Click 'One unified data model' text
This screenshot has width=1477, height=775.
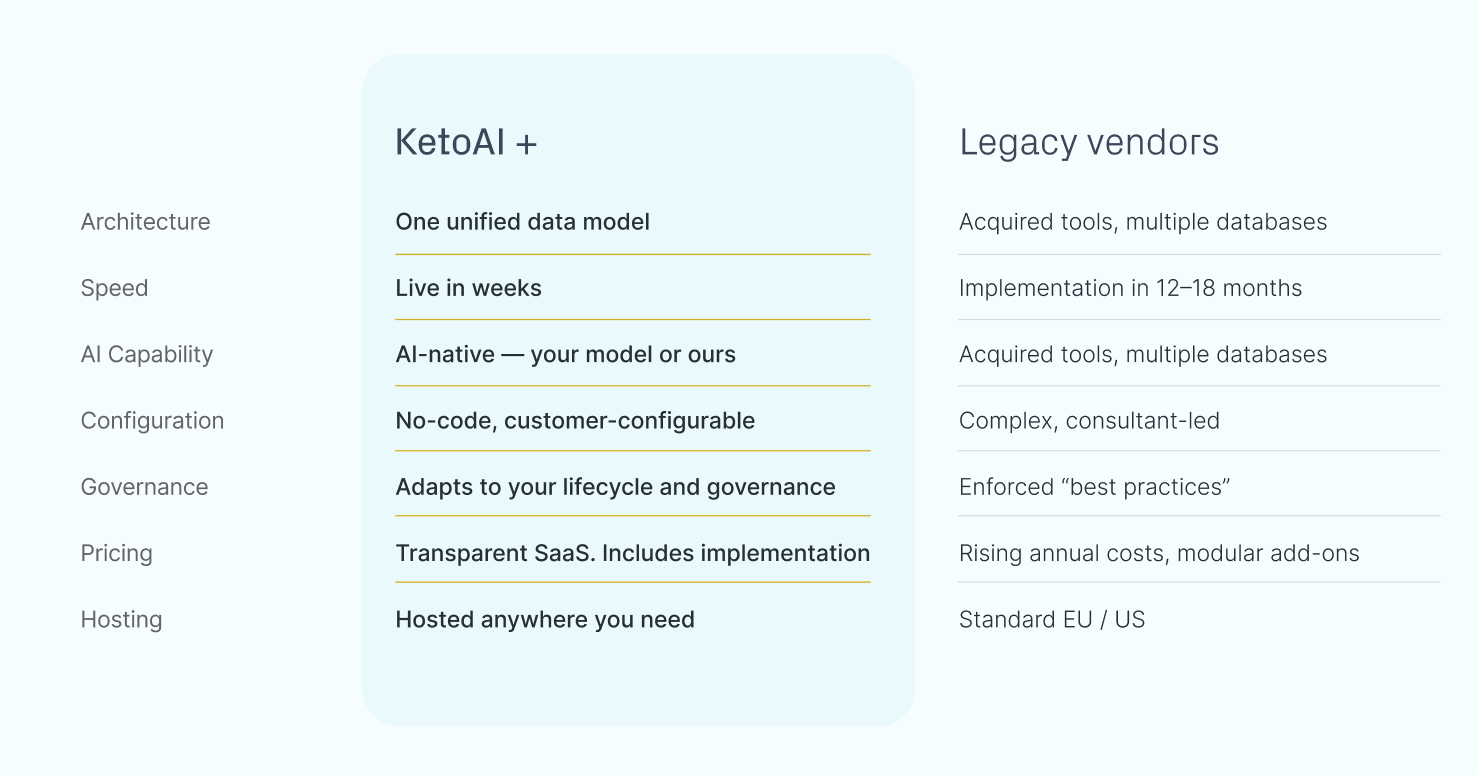[523, 222]
